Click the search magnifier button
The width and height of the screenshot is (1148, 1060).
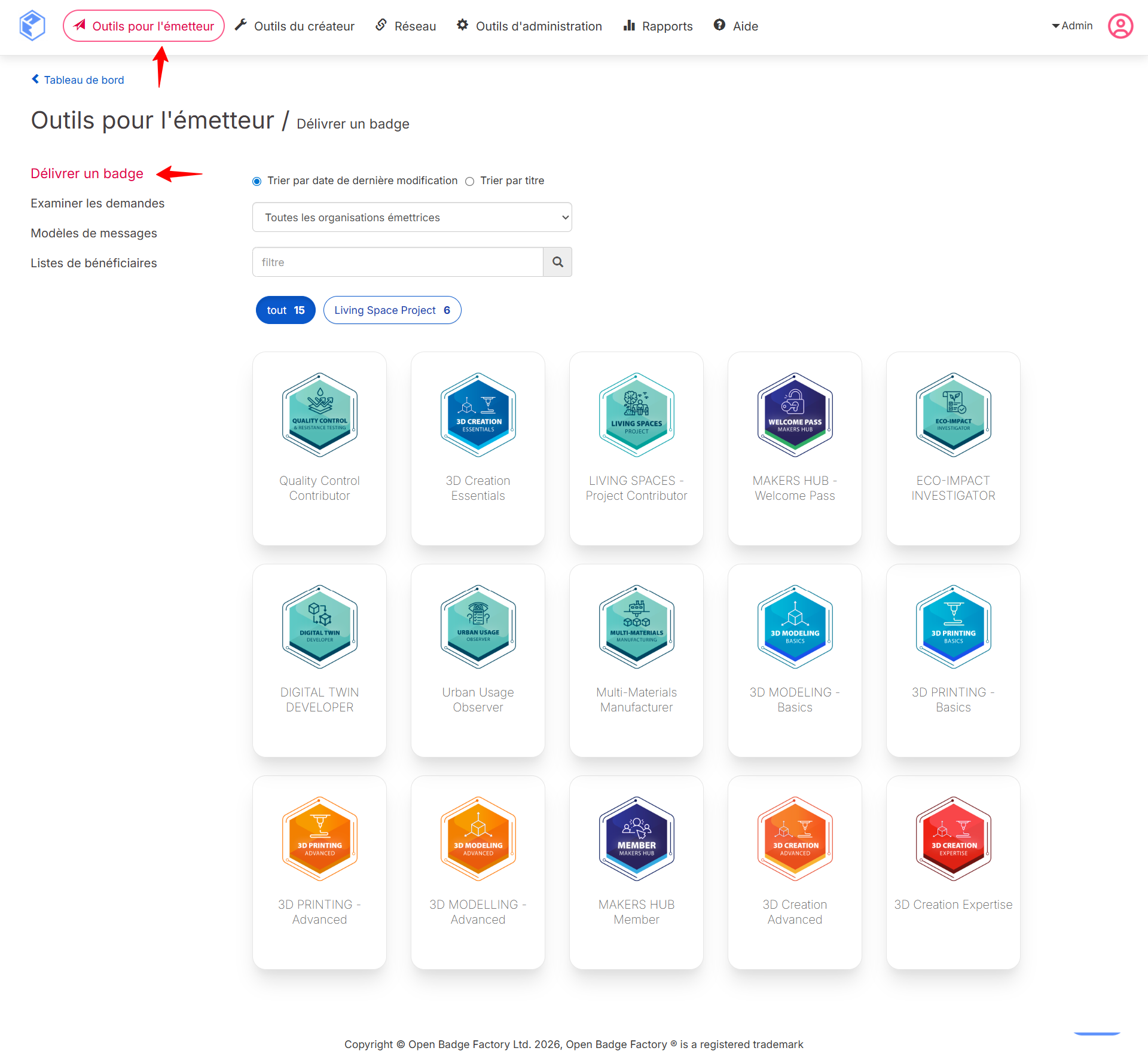pos(557,262)
